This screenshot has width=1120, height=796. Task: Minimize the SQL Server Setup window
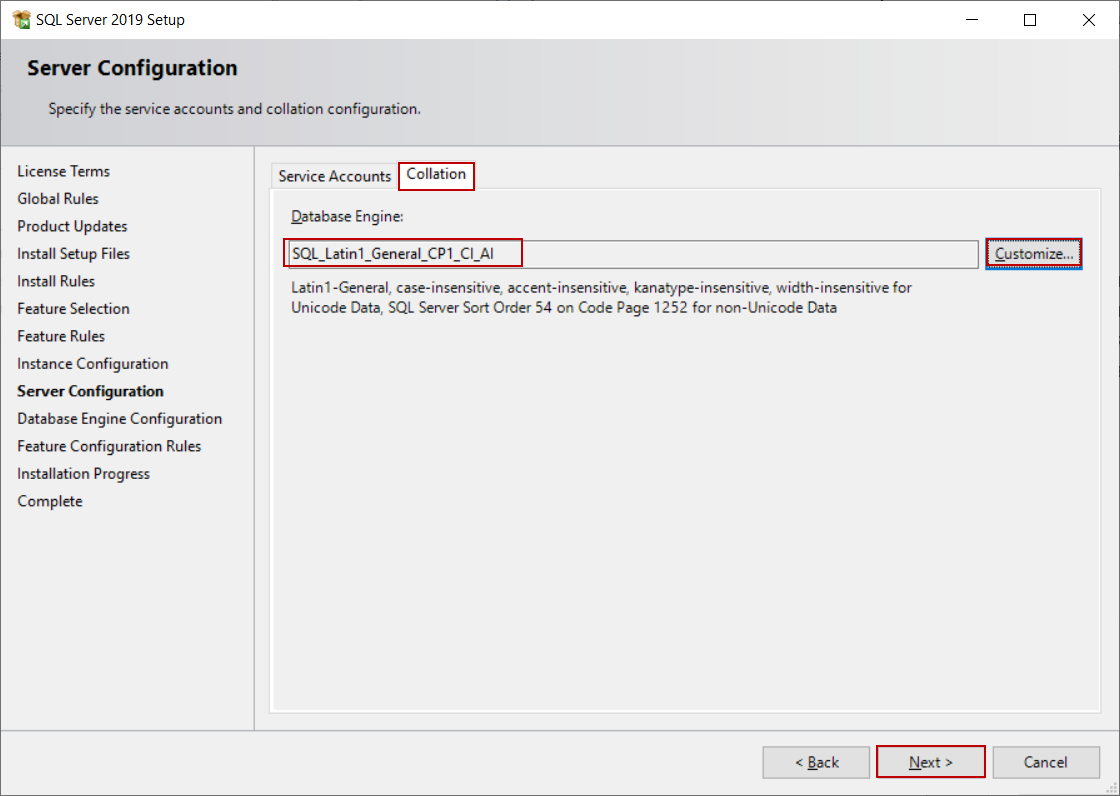tap(971, 20)
